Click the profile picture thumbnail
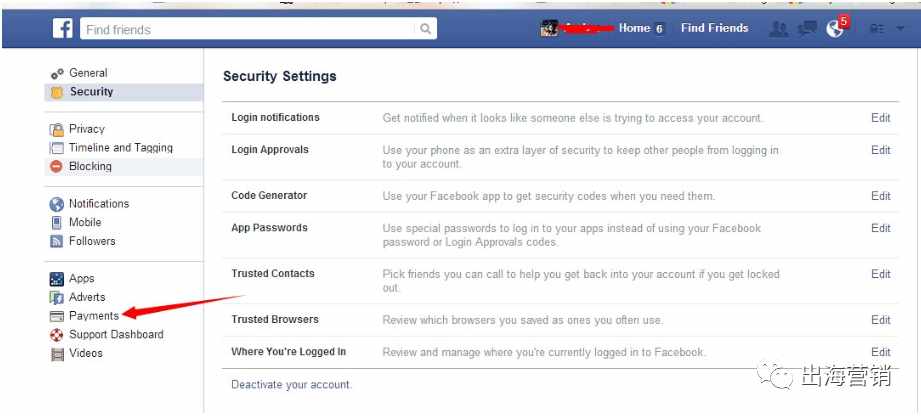 [549, 28]
